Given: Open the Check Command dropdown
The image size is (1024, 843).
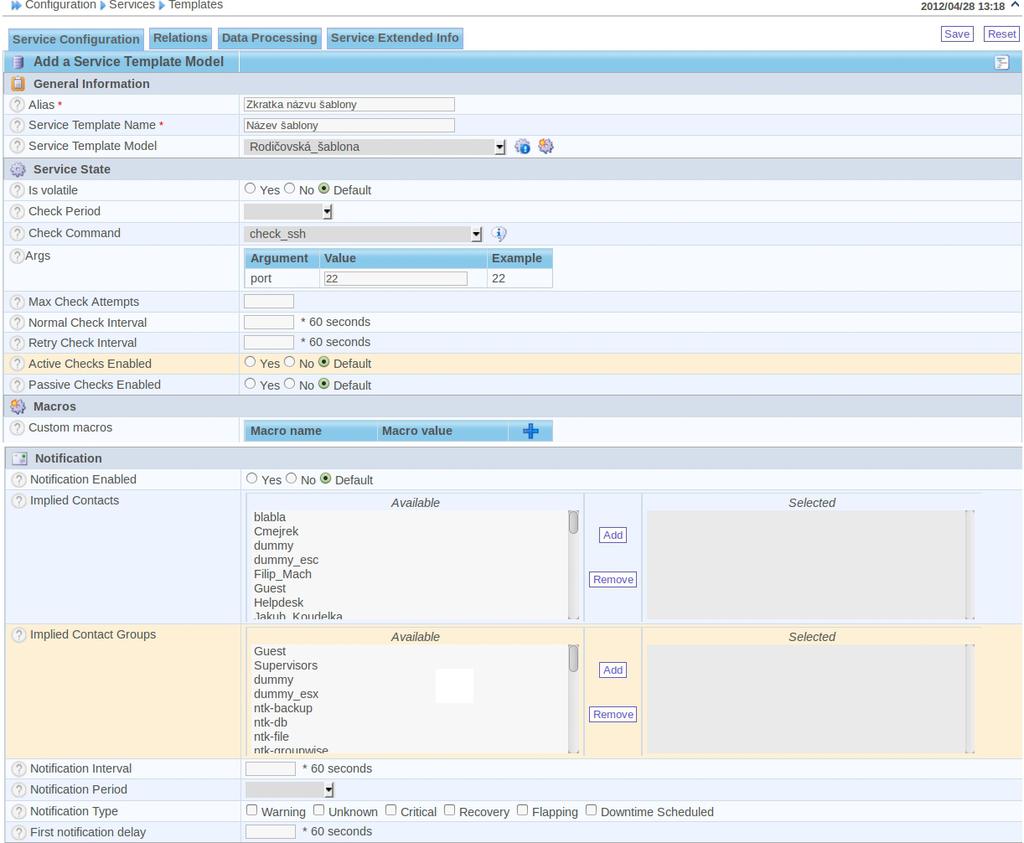Looking at the screenshot, I should click(363, 234).
